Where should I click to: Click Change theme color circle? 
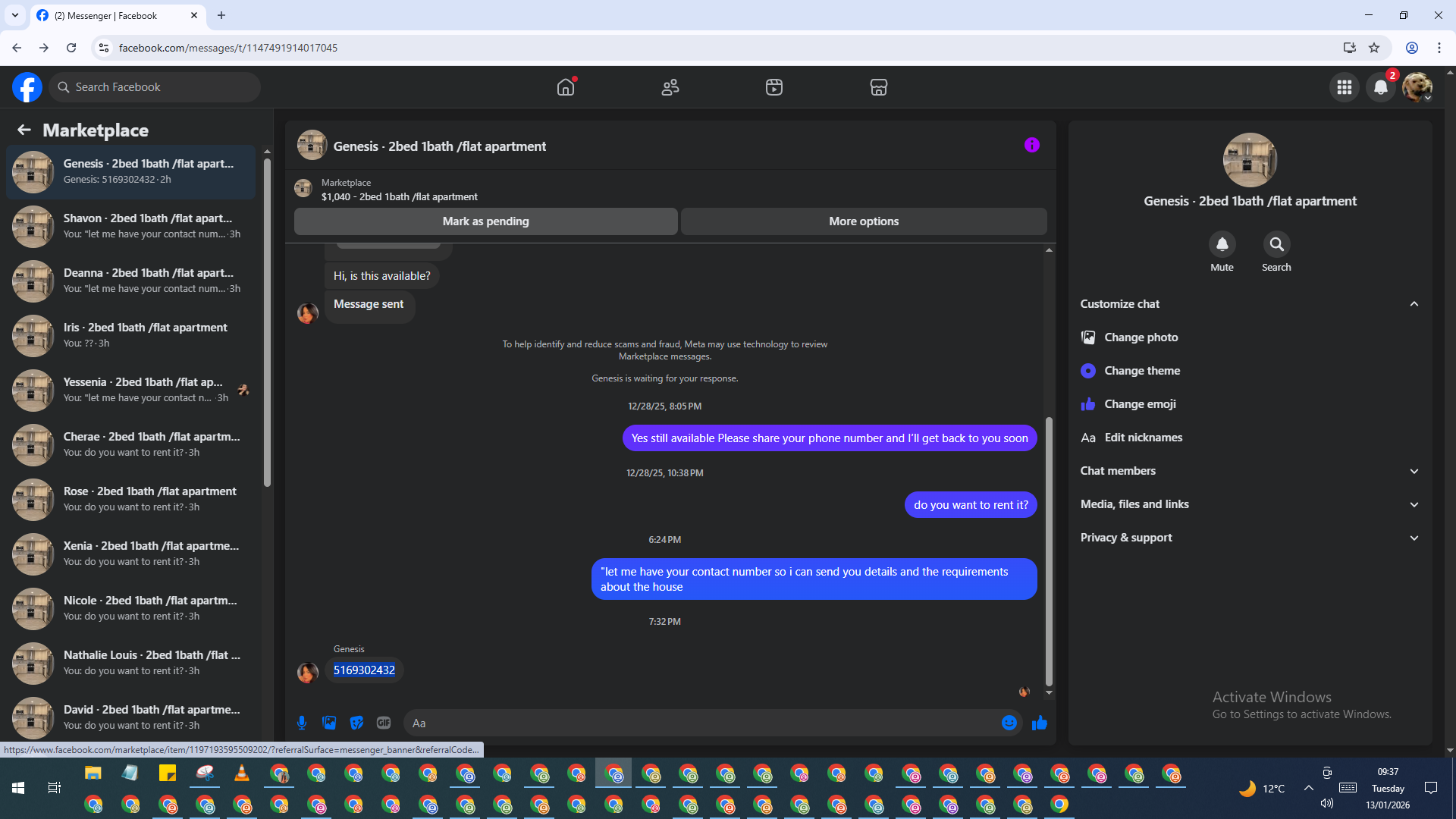pyautogui.click(x=1088, y=371)
